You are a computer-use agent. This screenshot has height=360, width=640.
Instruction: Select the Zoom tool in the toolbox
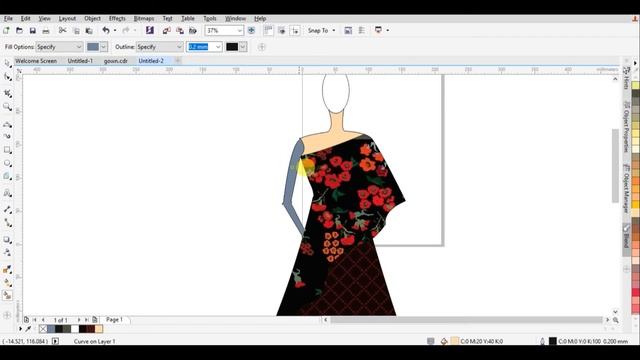click(7, 107)
